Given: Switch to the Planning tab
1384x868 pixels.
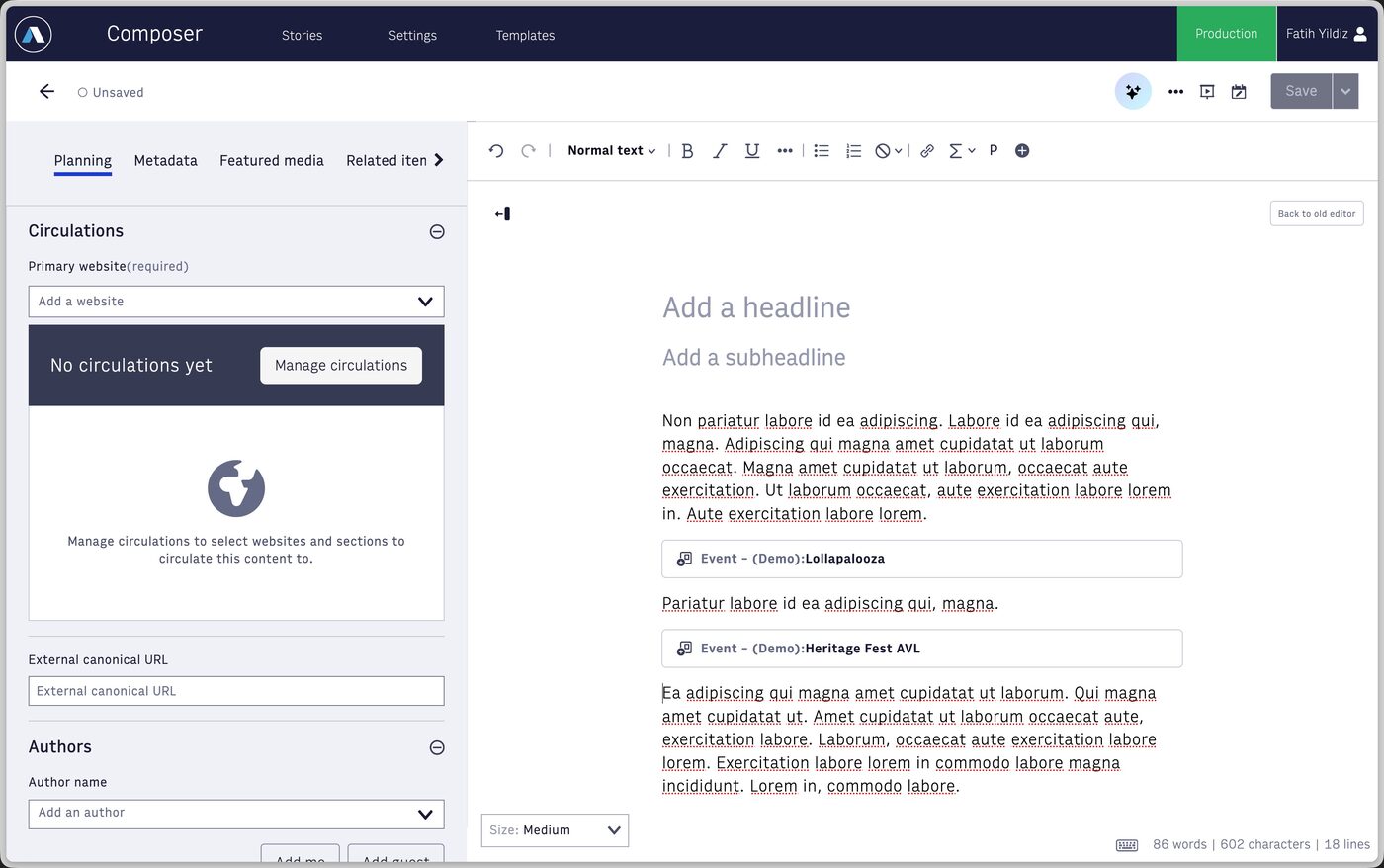Looking at the screenshot, I should 83,161.
